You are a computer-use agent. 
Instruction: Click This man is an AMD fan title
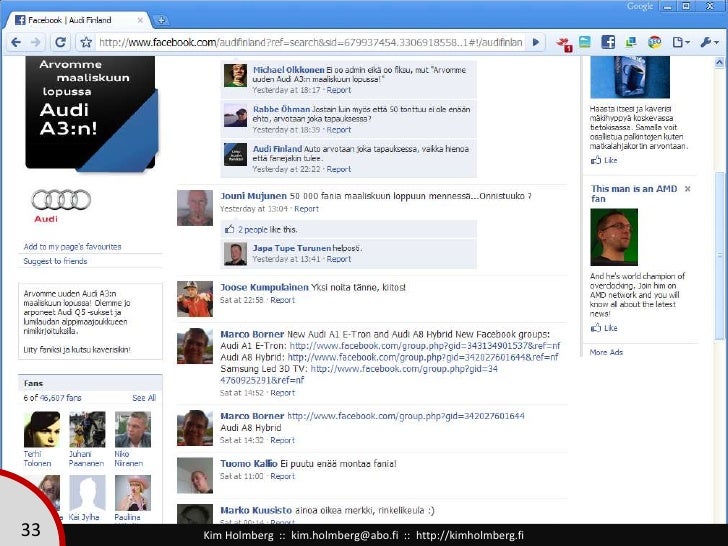point(634,194)
